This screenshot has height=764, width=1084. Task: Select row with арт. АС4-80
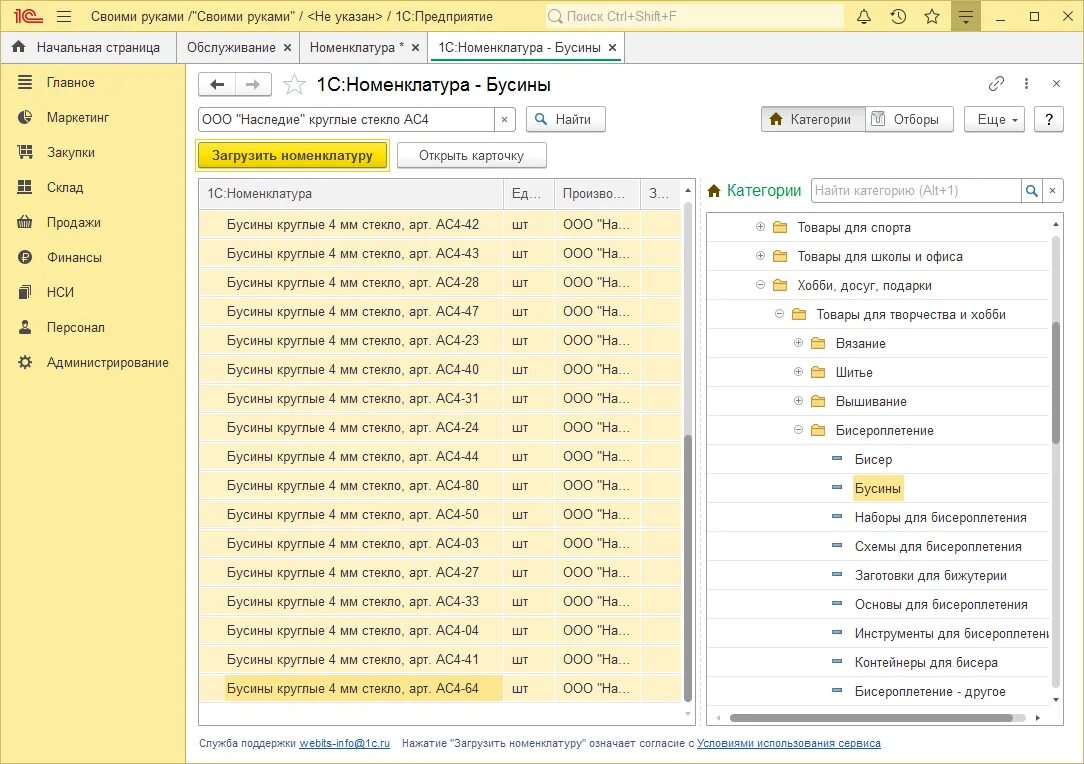pyautogui.click(x=440, y=485)
